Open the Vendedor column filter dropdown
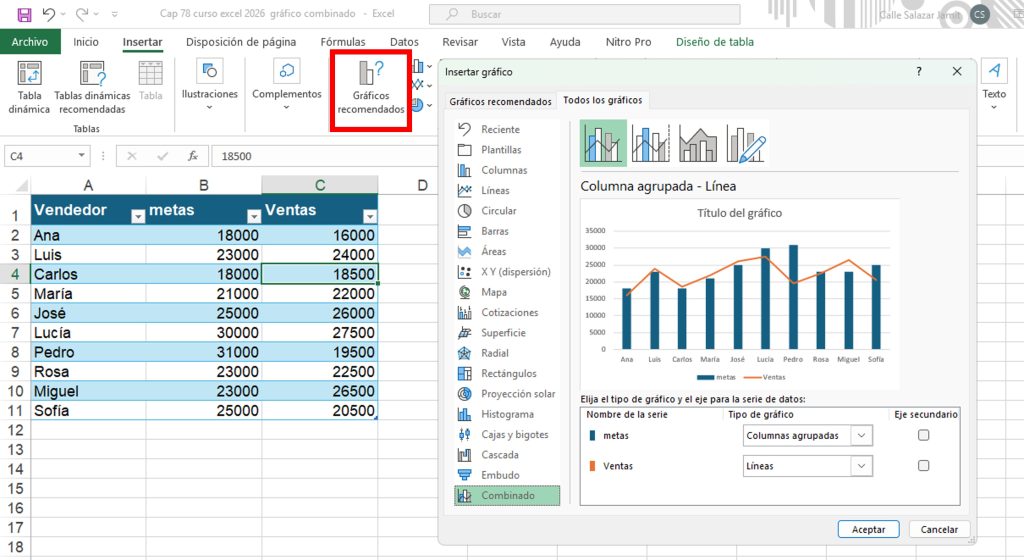The width and height of the screenshot is (1024, 560). click(x=138, y=217)
